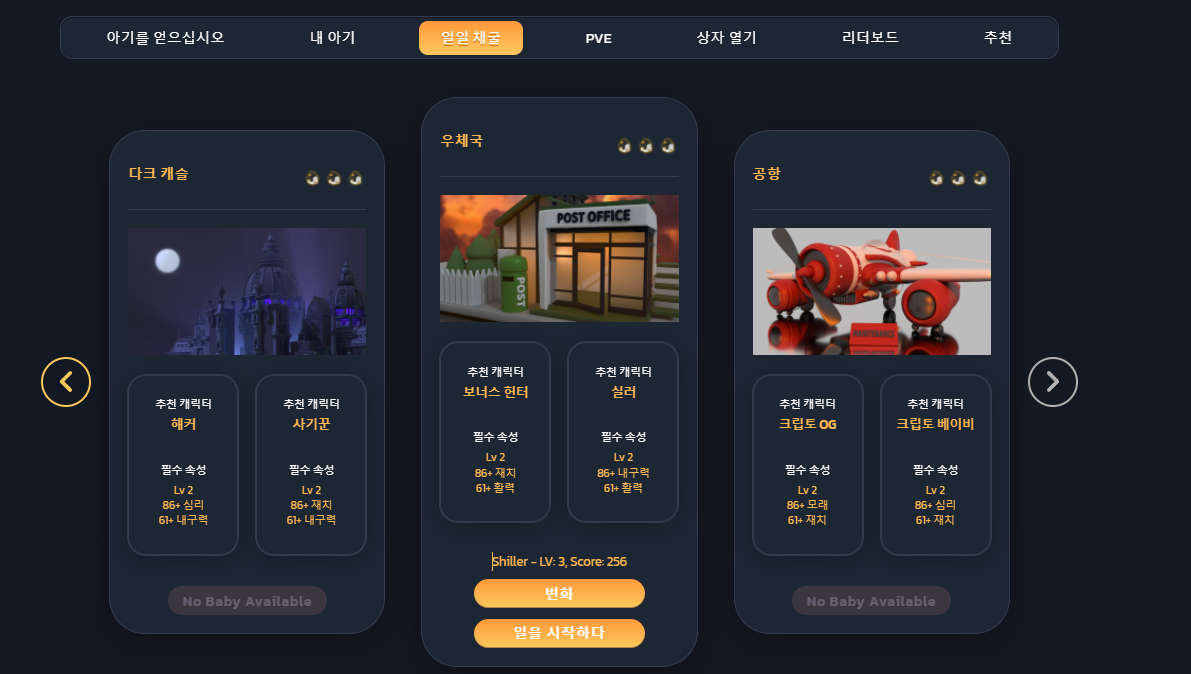Click the 변화 button
The width and height of the screenshot is (1191, 674).
(559, 593)
